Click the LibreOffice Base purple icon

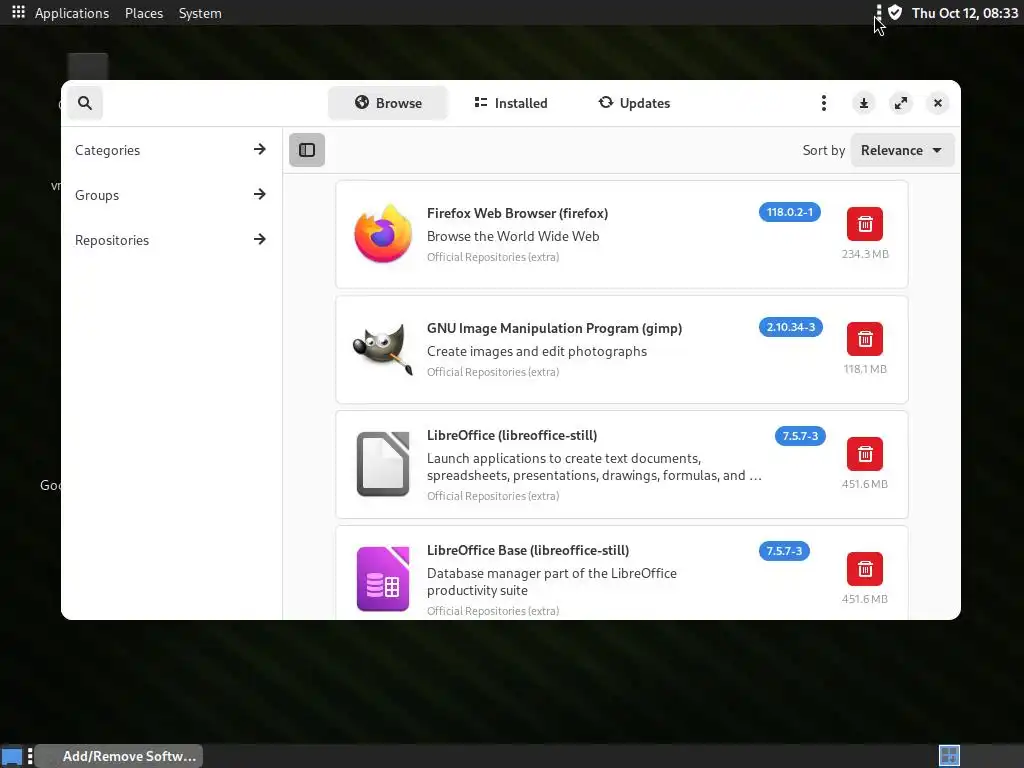click(383, 579)
